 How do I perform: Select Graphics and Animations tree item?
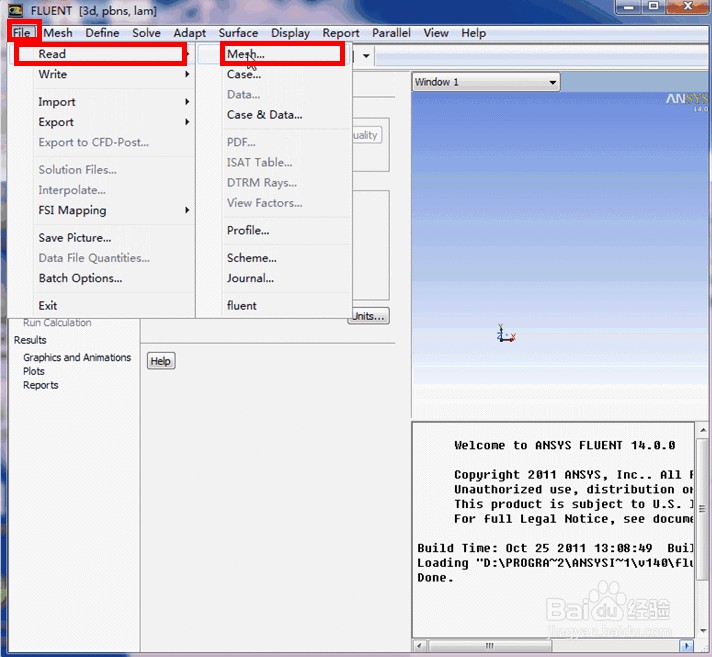[x=77, y=357]
